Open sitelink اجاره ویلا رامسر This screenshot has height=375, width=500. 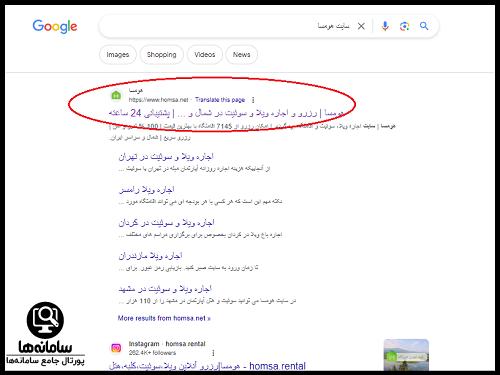[147, 190]
